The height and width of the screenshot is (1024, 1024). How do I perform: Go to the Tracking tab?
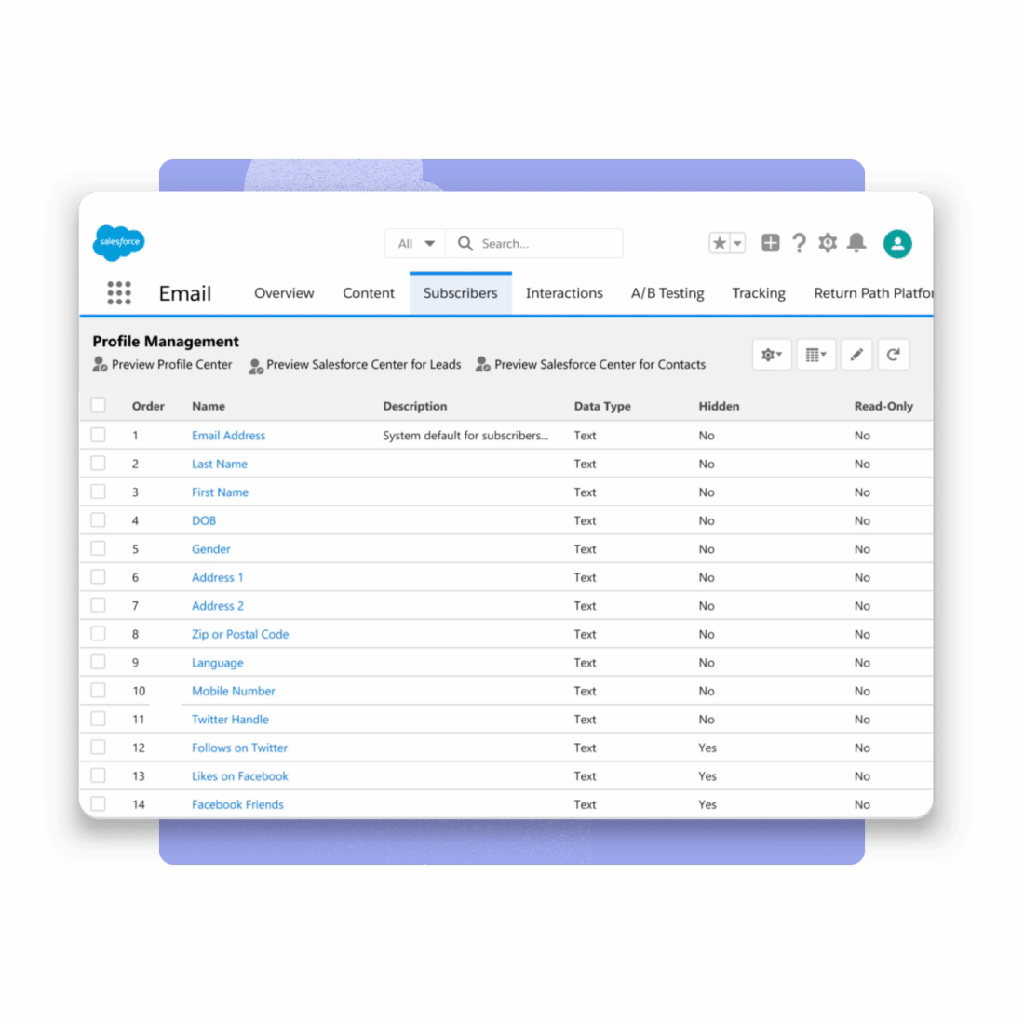click(x=758, y=293)
